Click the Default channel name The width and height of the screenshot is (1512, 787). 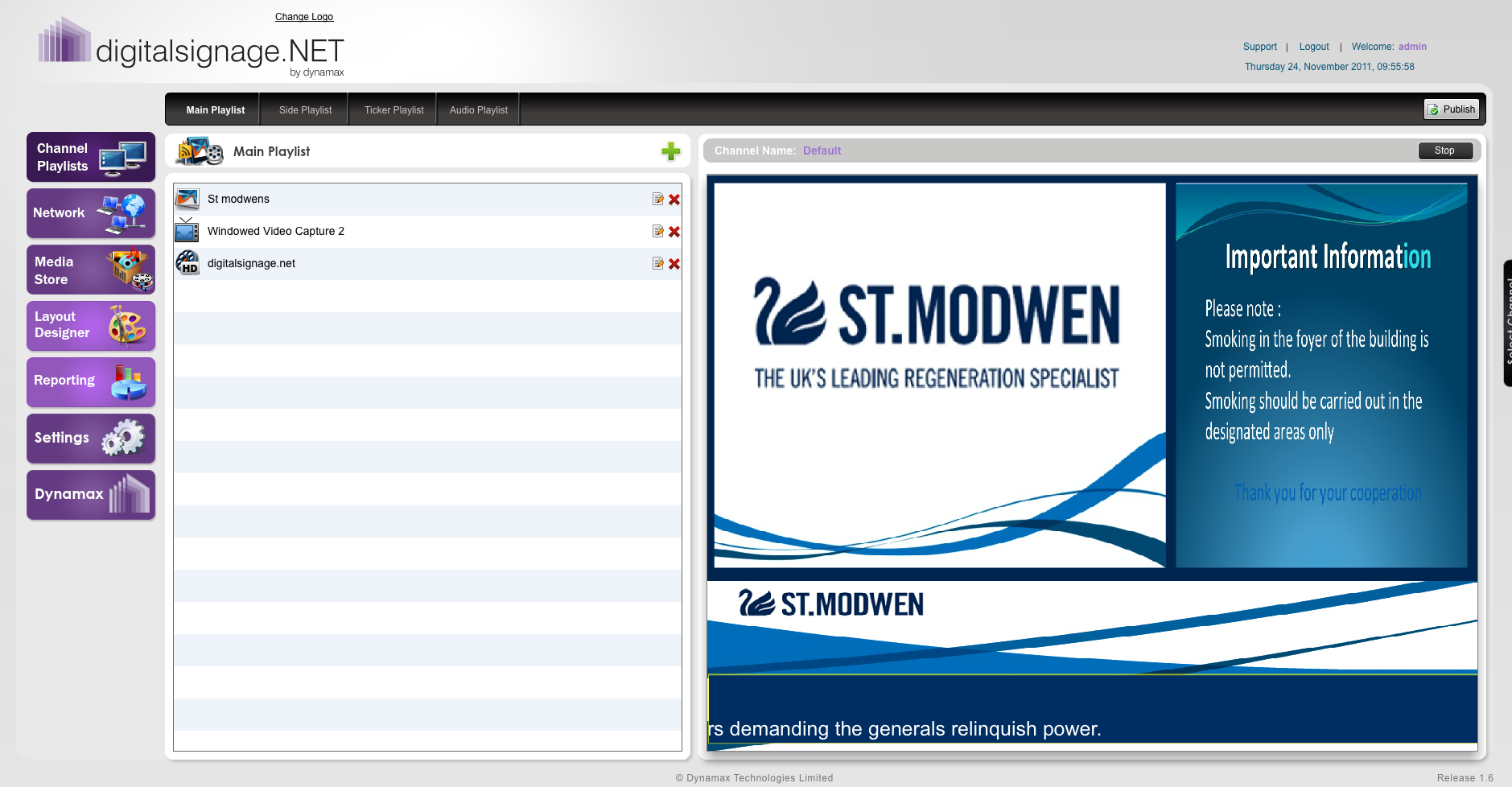822,150
